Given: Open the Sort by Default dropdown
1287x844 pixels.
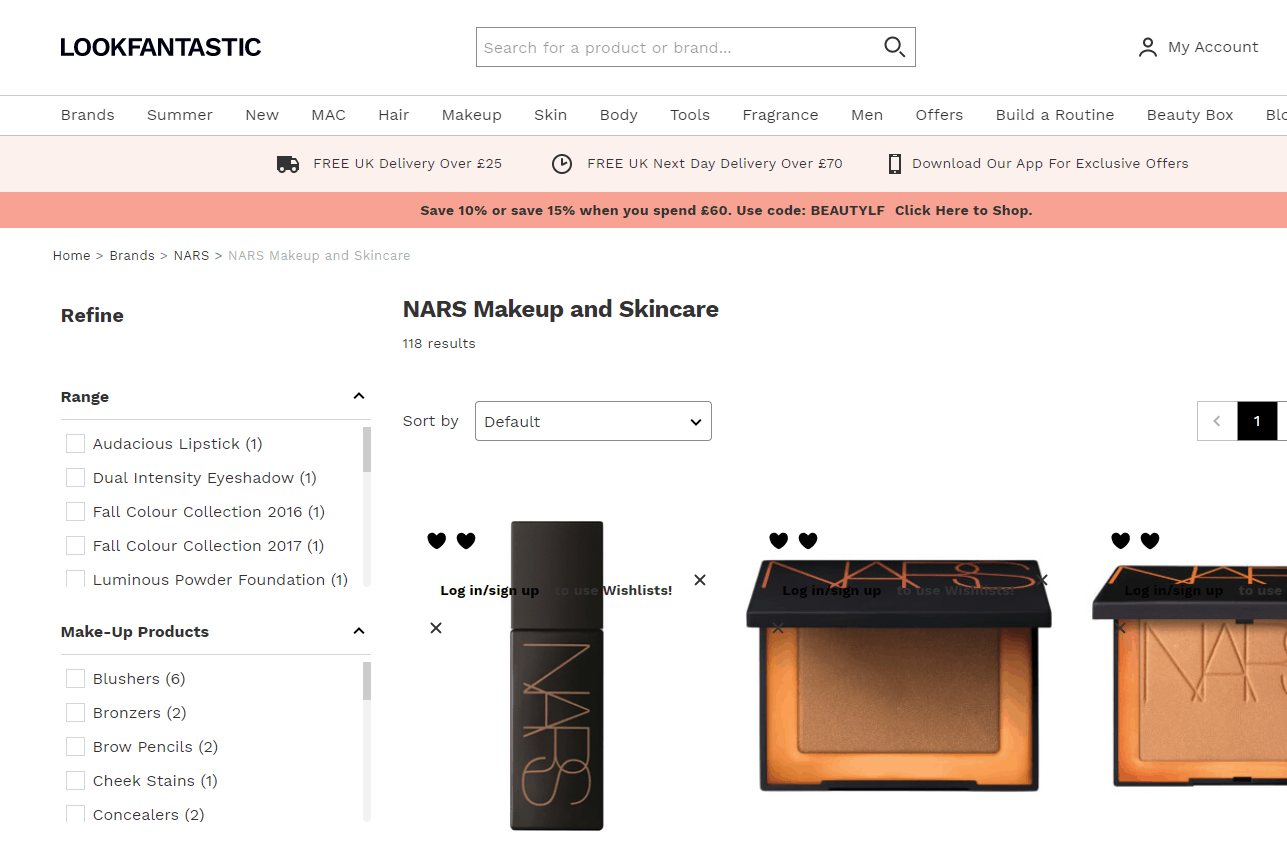Looking at the screenshot, I should 593,421.
